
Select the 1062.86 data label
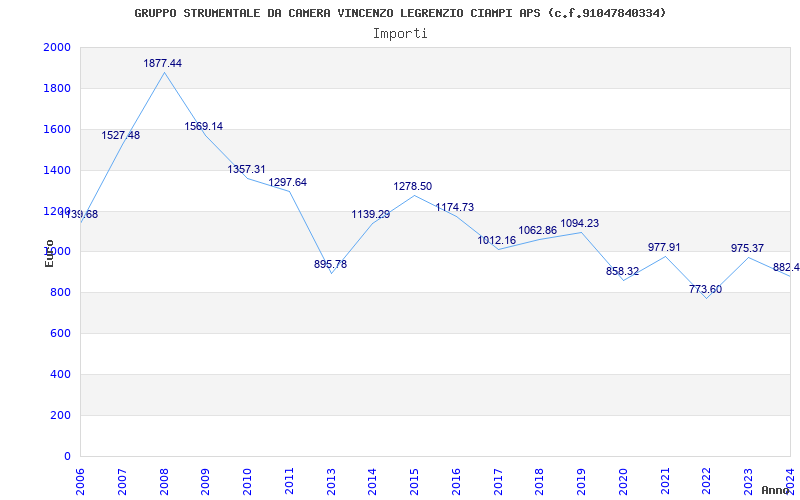(538, 230)
